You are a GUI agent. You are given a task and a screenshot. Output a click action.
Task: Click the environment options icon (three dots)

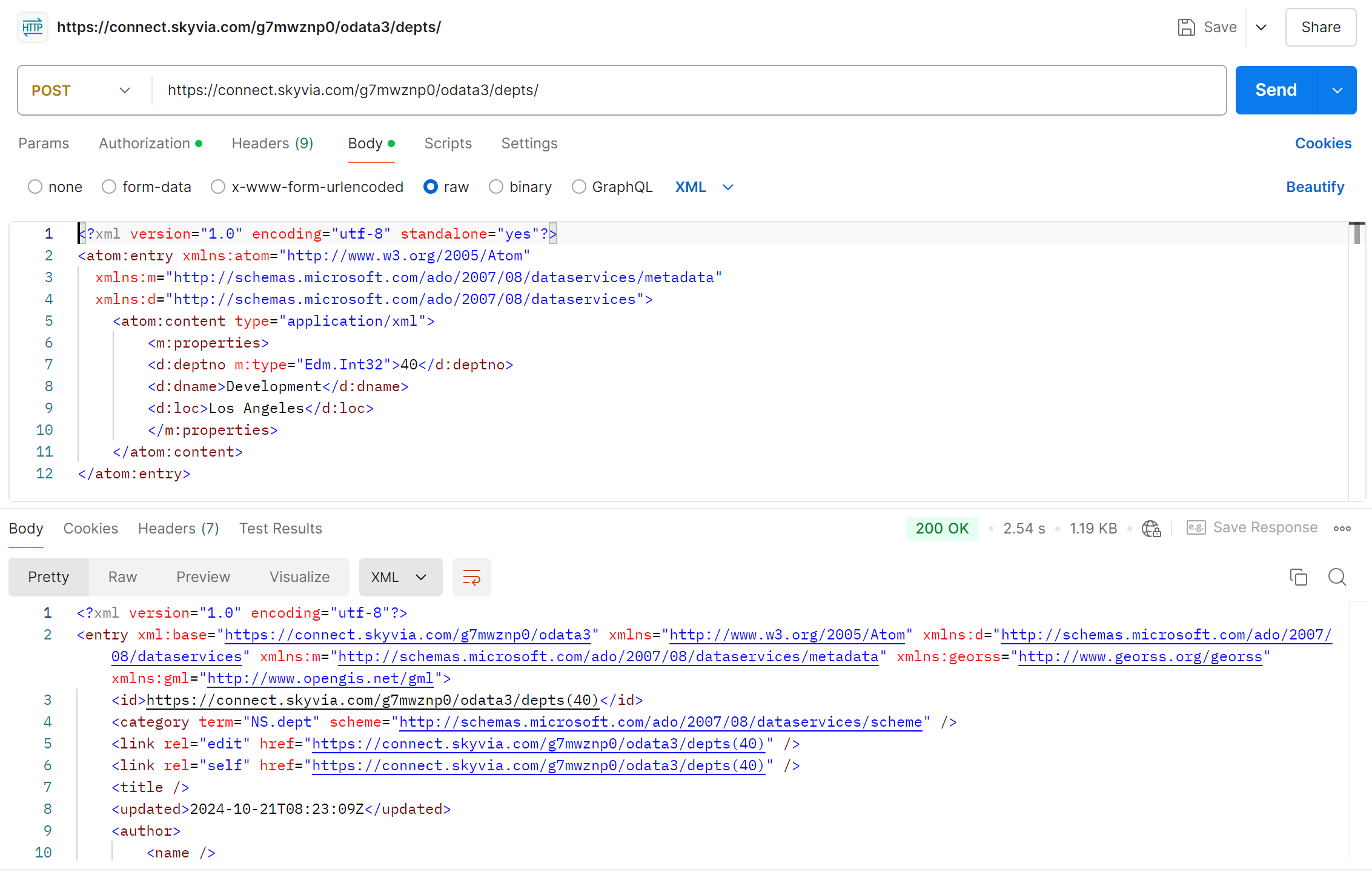1343,528
